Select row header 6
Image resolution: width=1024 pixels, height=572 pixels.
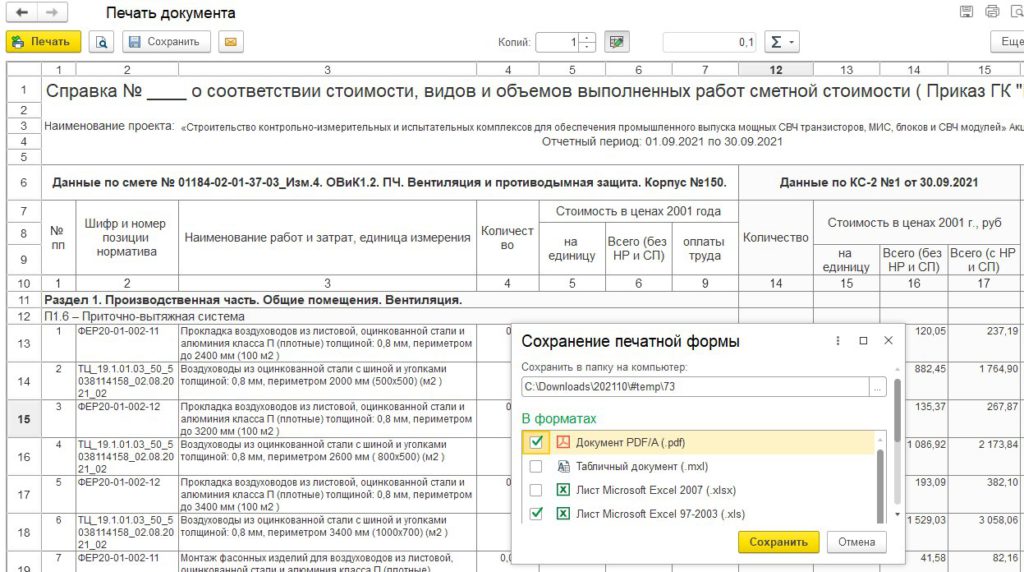[24, 183]
